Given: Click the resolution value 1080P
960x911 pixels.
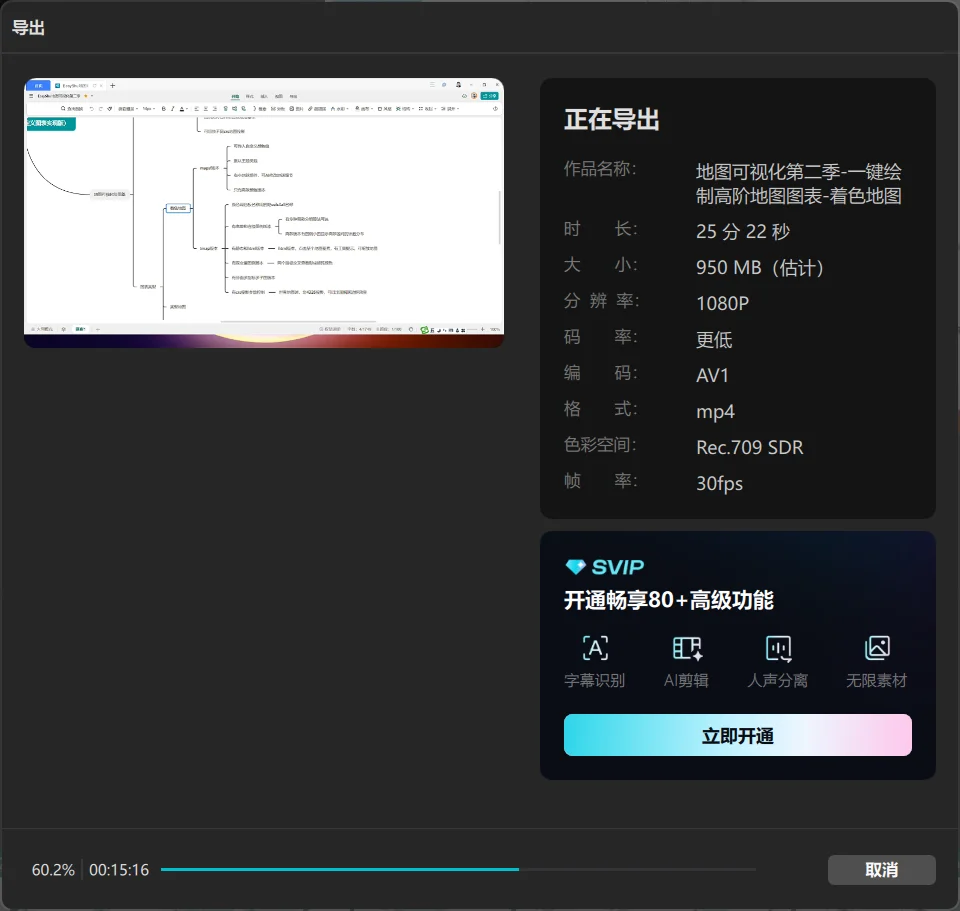Looking at the screenshot, I should (x=722, y=304).
